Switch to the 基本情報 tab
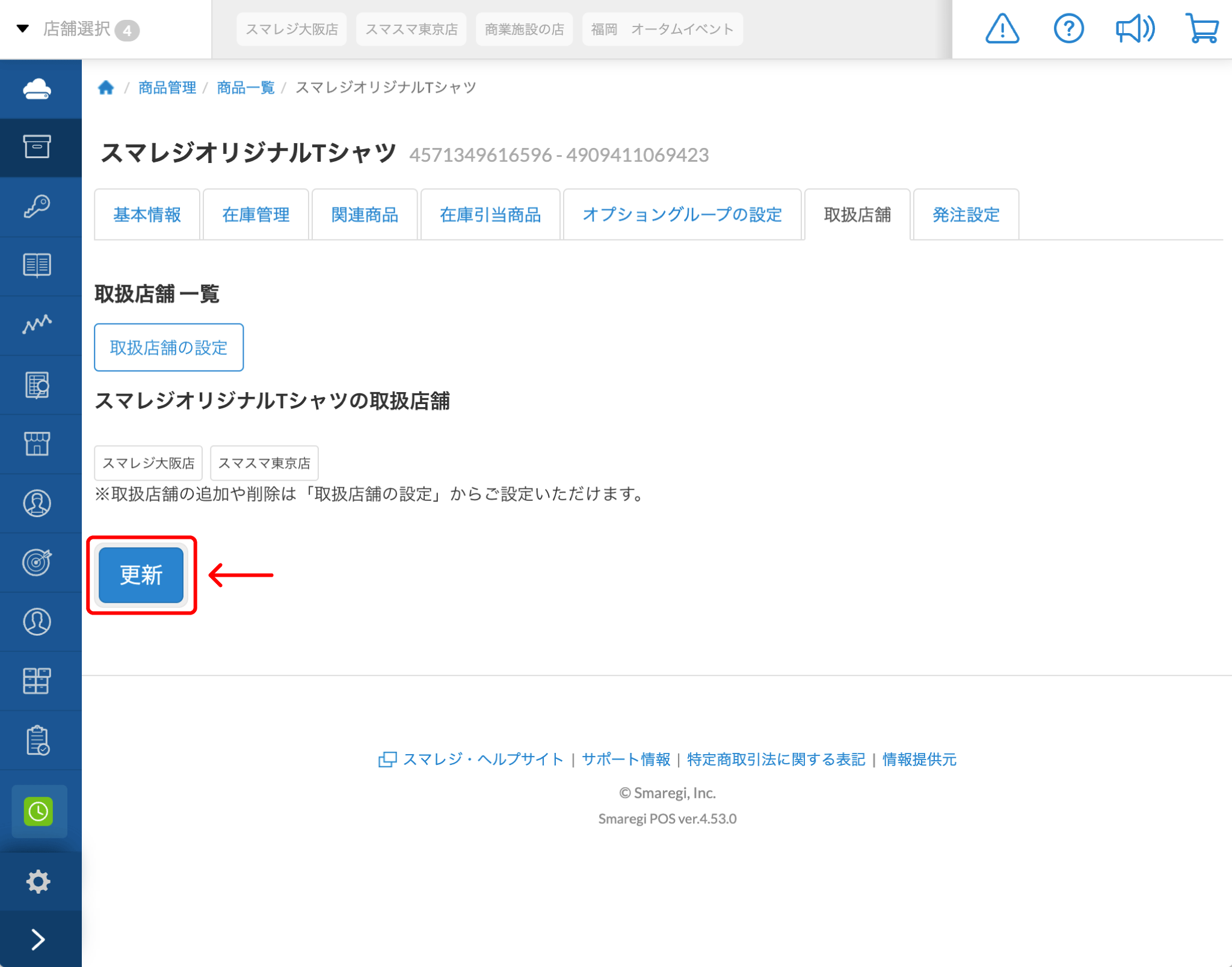Image resolution: width=1232 pixels, height=967 pixels. click(147, 215)
